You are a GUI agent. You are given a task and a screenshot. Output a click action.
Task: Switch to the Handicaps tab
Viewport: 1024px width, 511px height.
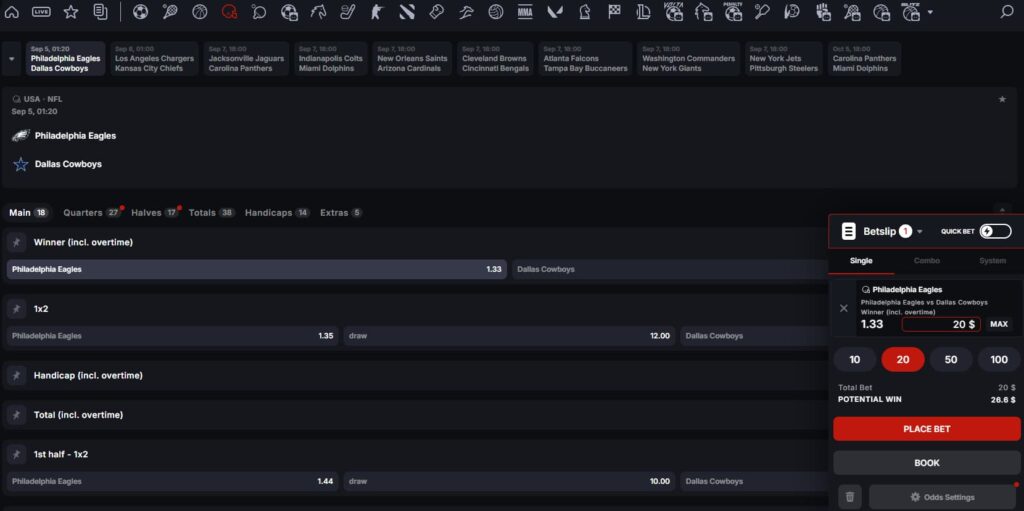point(277,212)
